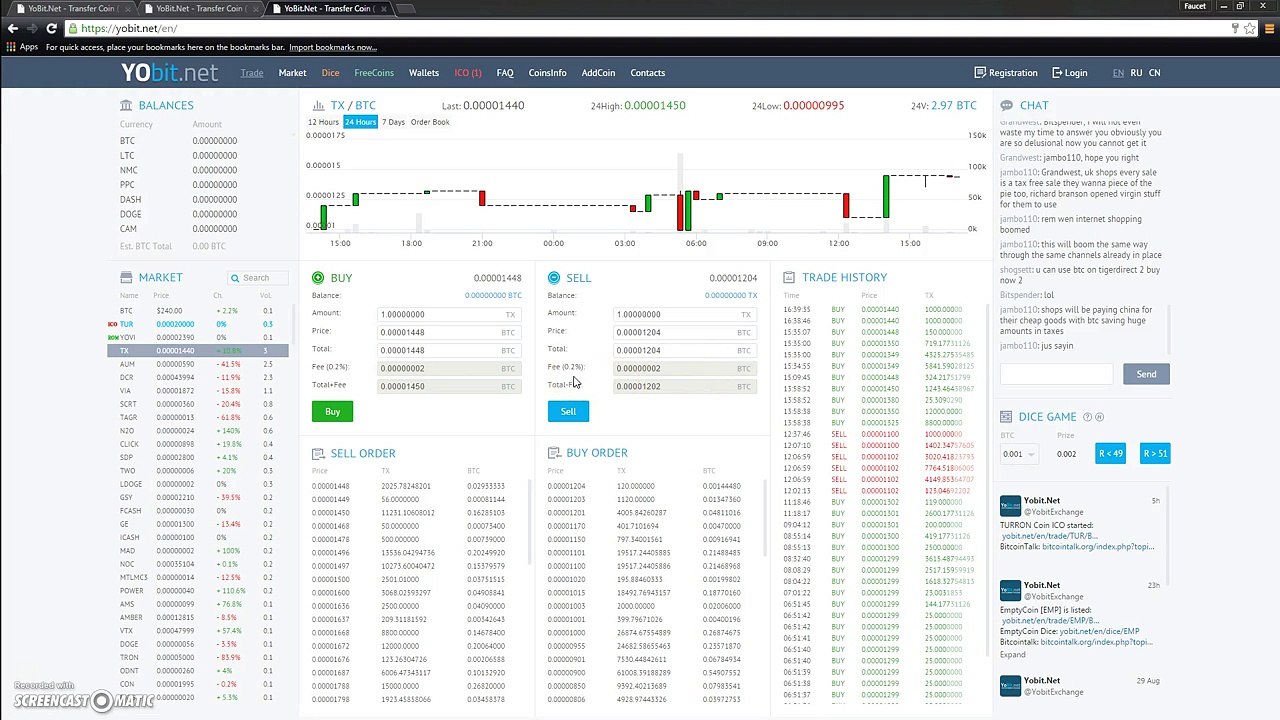The image size is (1280, 720).
Task: Show the Order Book tab
Action: [430, 122]
